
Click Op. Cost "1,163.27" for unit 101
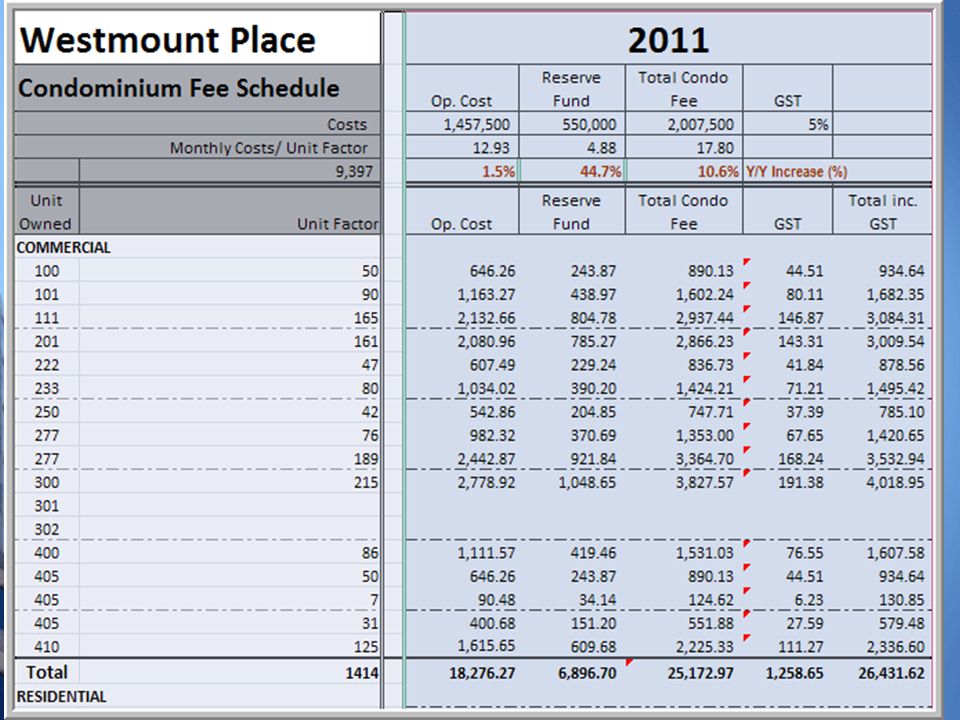click(486, 294)
